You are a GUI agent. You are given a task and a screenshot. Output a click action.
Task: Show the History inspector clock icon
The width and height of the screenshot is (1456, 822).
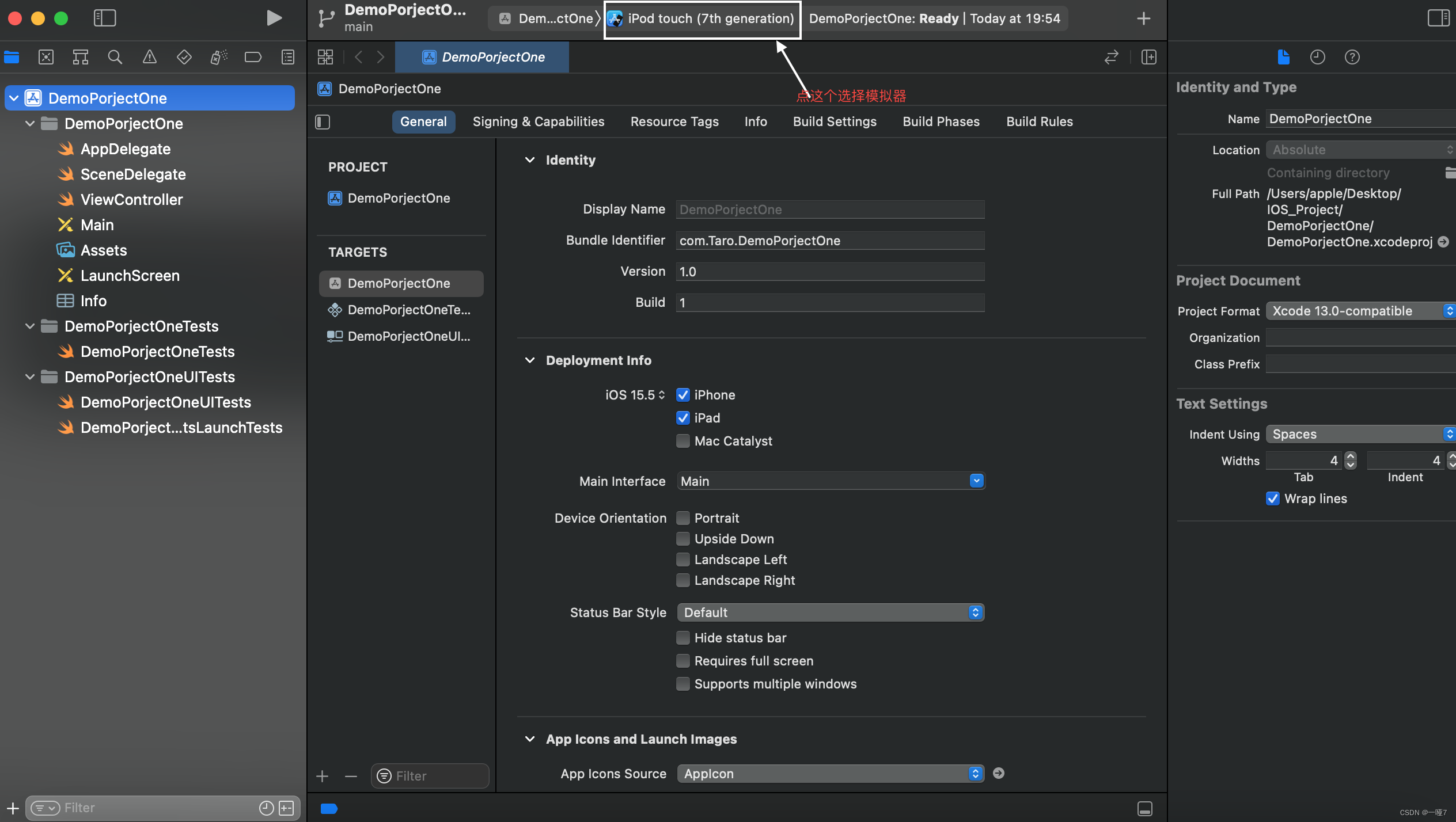[x=1317, y=57]
